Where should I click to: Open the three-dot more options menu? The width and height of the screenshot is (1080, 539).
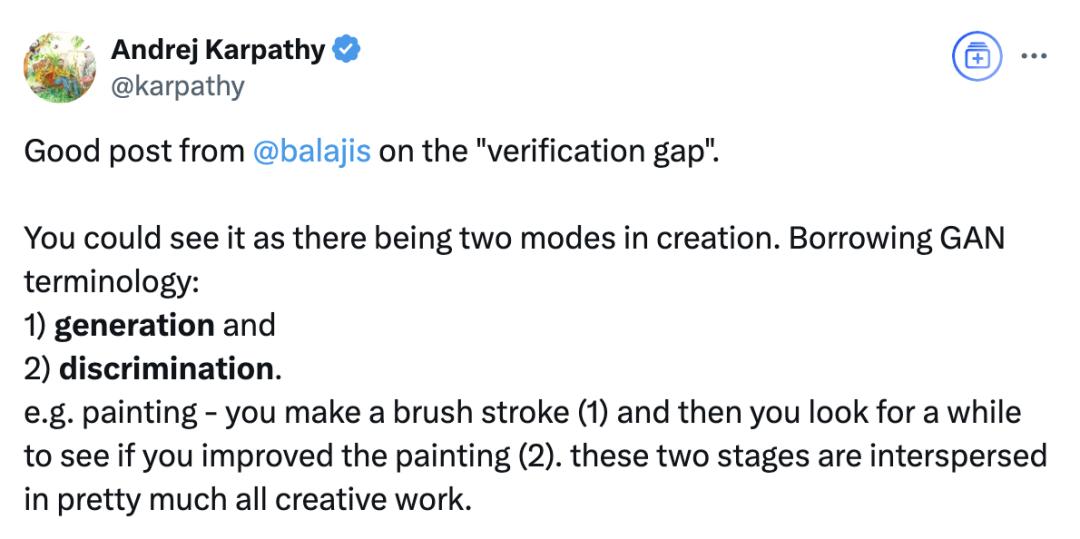[1033, 57]
